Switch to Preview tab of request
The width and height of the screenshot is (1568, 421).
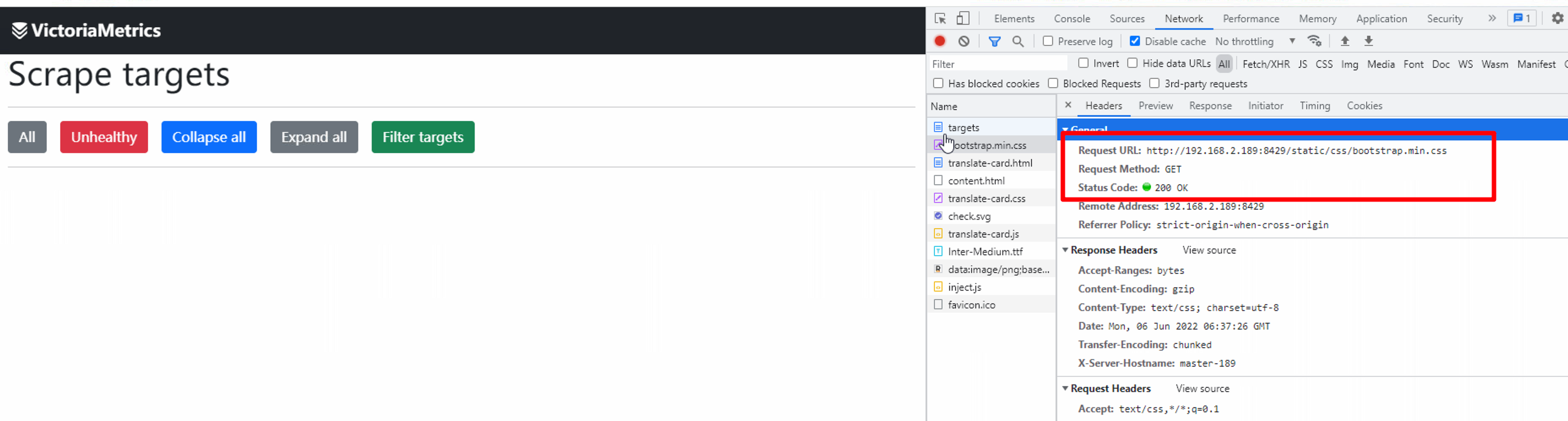click(1155, 105)
